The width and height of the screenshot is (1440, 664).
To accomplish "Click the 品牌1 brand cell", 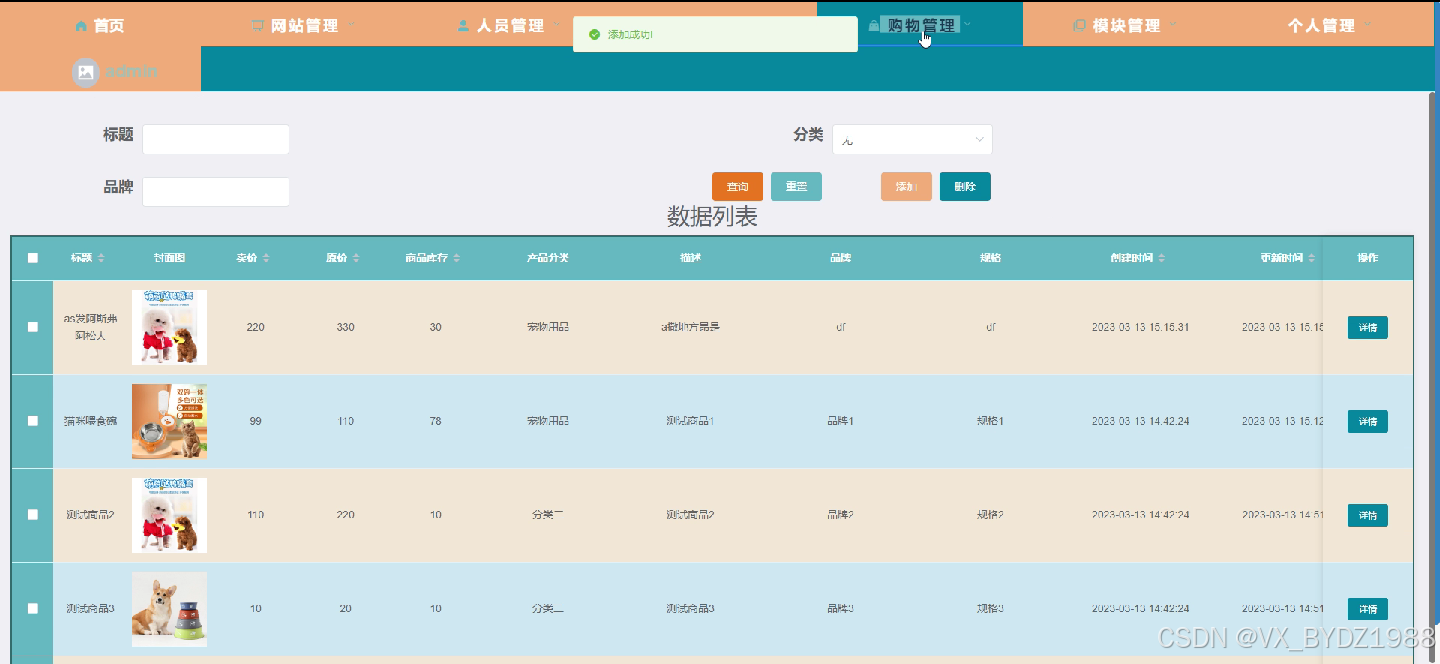I will point(840,422).
